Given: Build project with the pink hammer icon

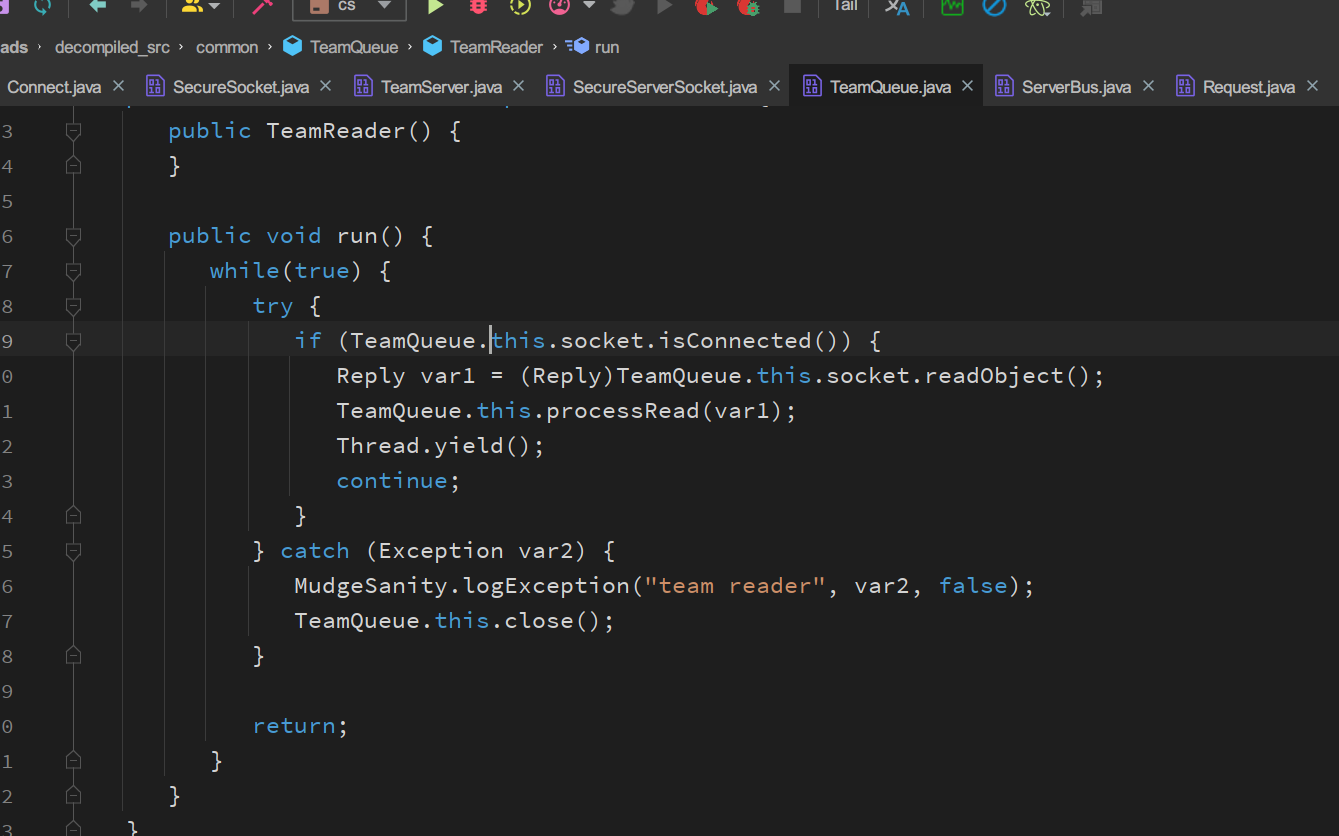Looking at the screenshot, I should click(262, 6).
